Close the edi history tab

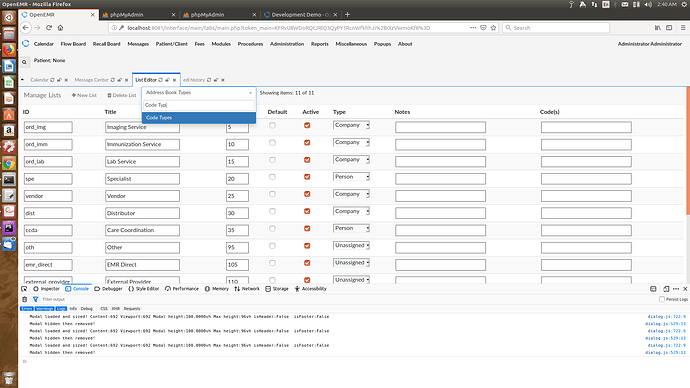(223, 80)
